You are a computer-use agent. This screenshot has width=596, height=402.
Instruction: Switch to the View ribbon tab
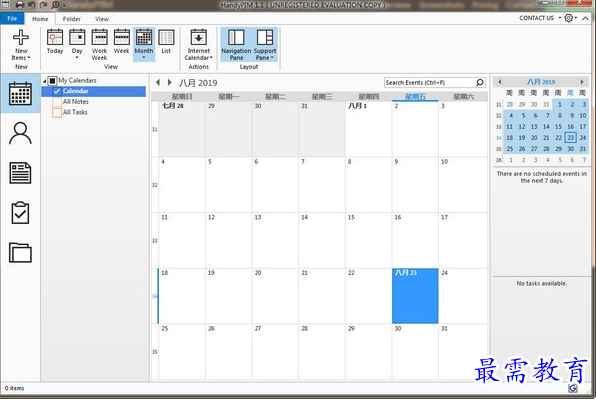pyautogui.click(x=102, y=19)
